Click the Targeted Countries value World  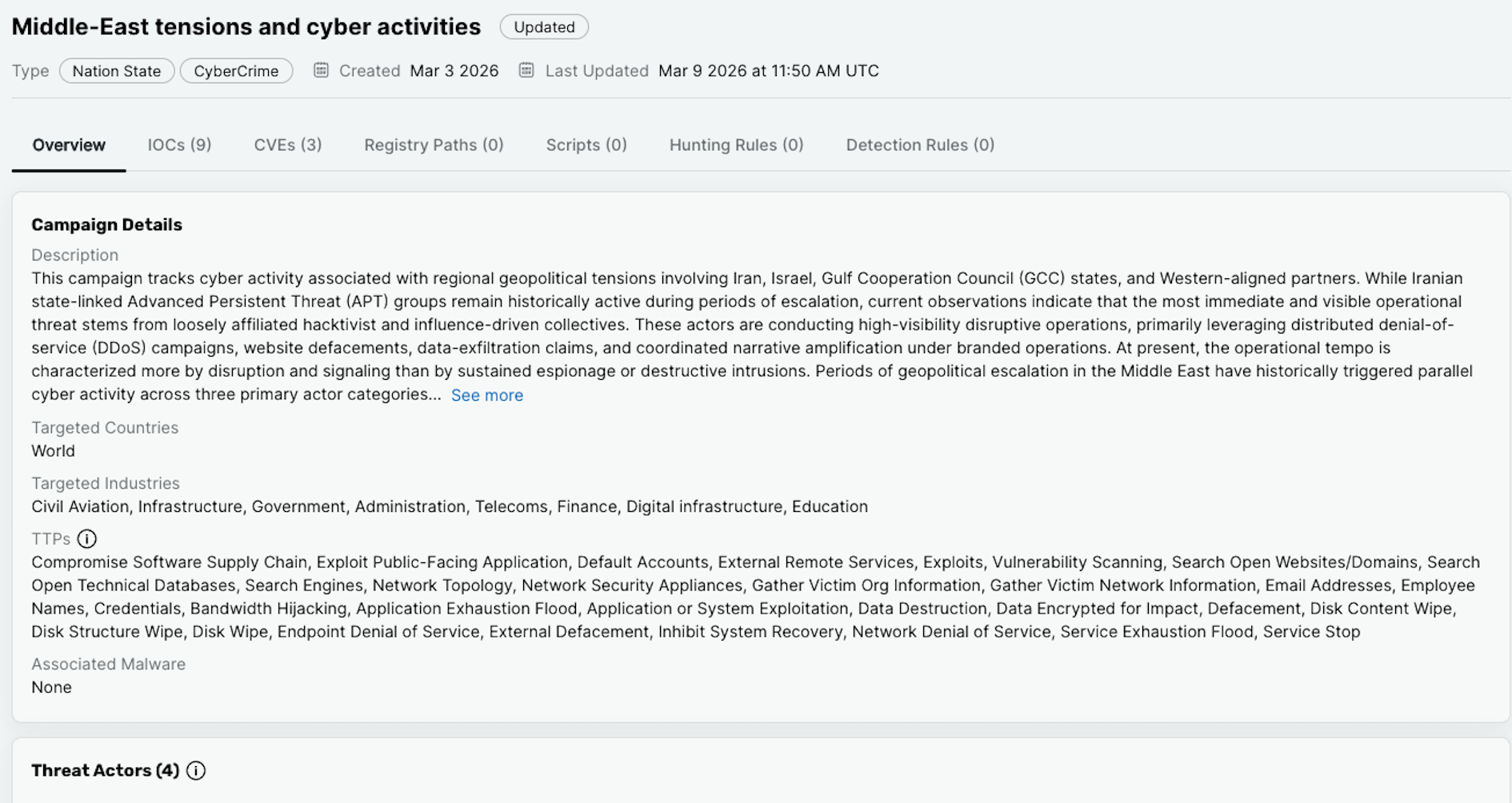click(52, 450)
